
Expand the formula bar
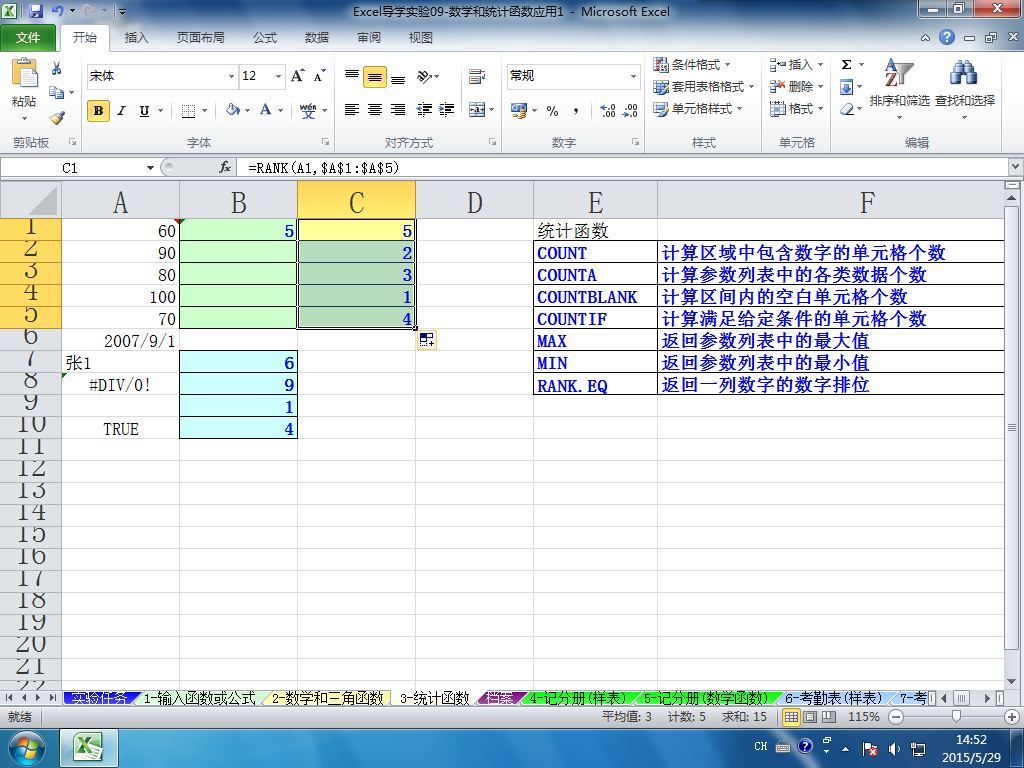tap(1016, 168)
